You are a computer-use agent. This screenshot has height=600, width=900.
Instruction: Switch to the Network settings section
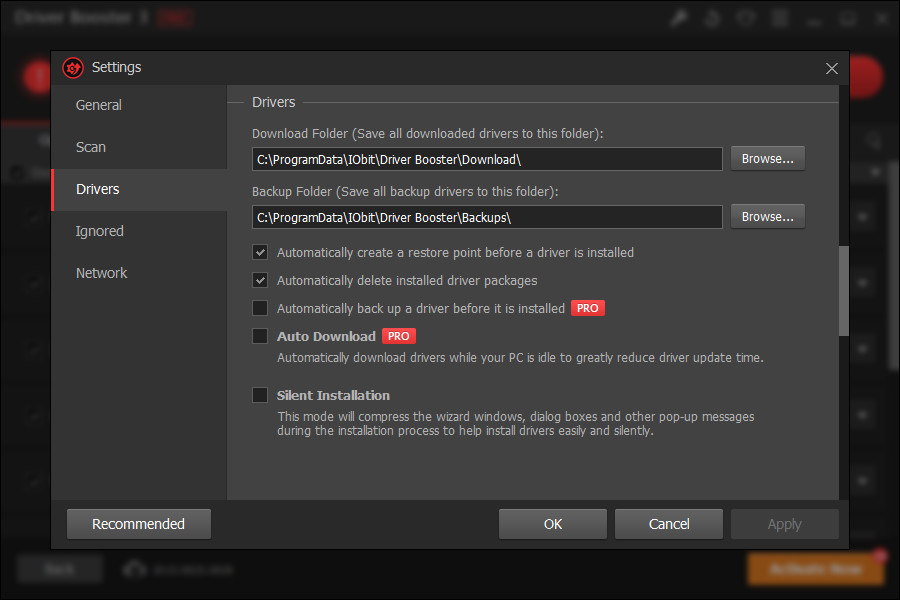click(101, 272)
